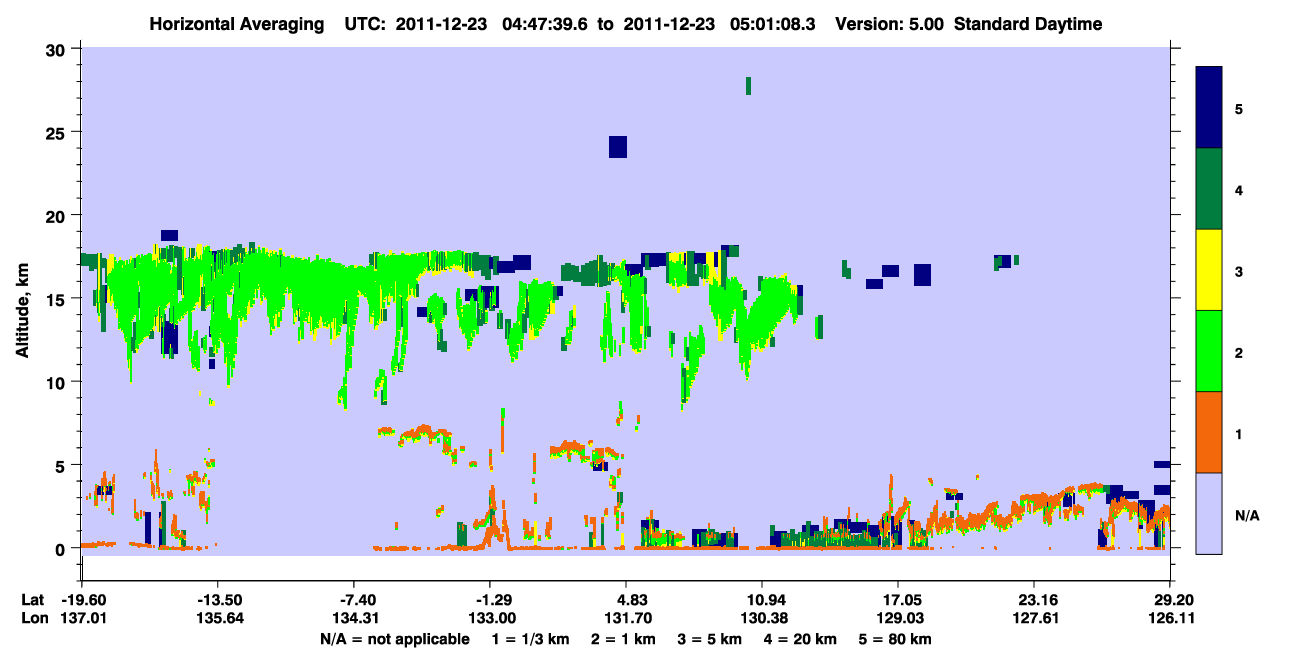
Task: Click the y-axis tick label 20
Action: point(58,216)
